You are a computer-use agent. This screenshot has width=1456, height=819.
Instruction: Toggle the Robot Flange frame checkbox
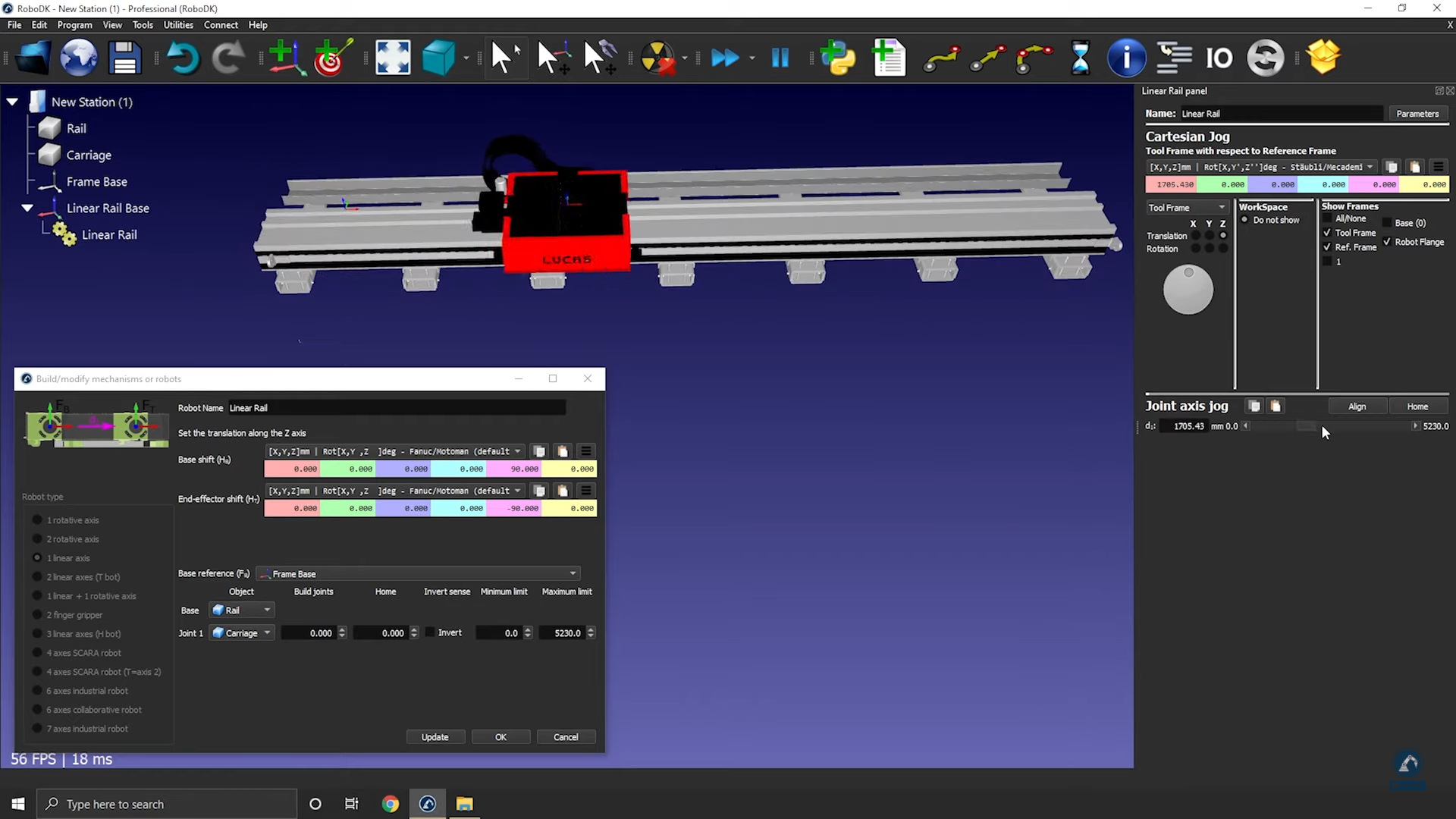pos(1387,242)
